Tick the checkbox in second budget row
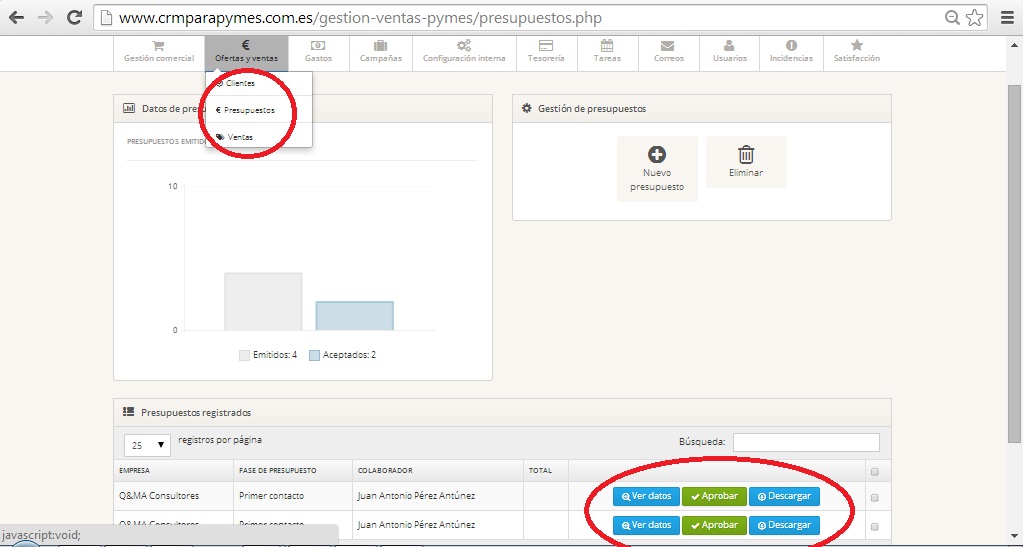Viewport: 1023px width, 547px height. click(875, 525)
